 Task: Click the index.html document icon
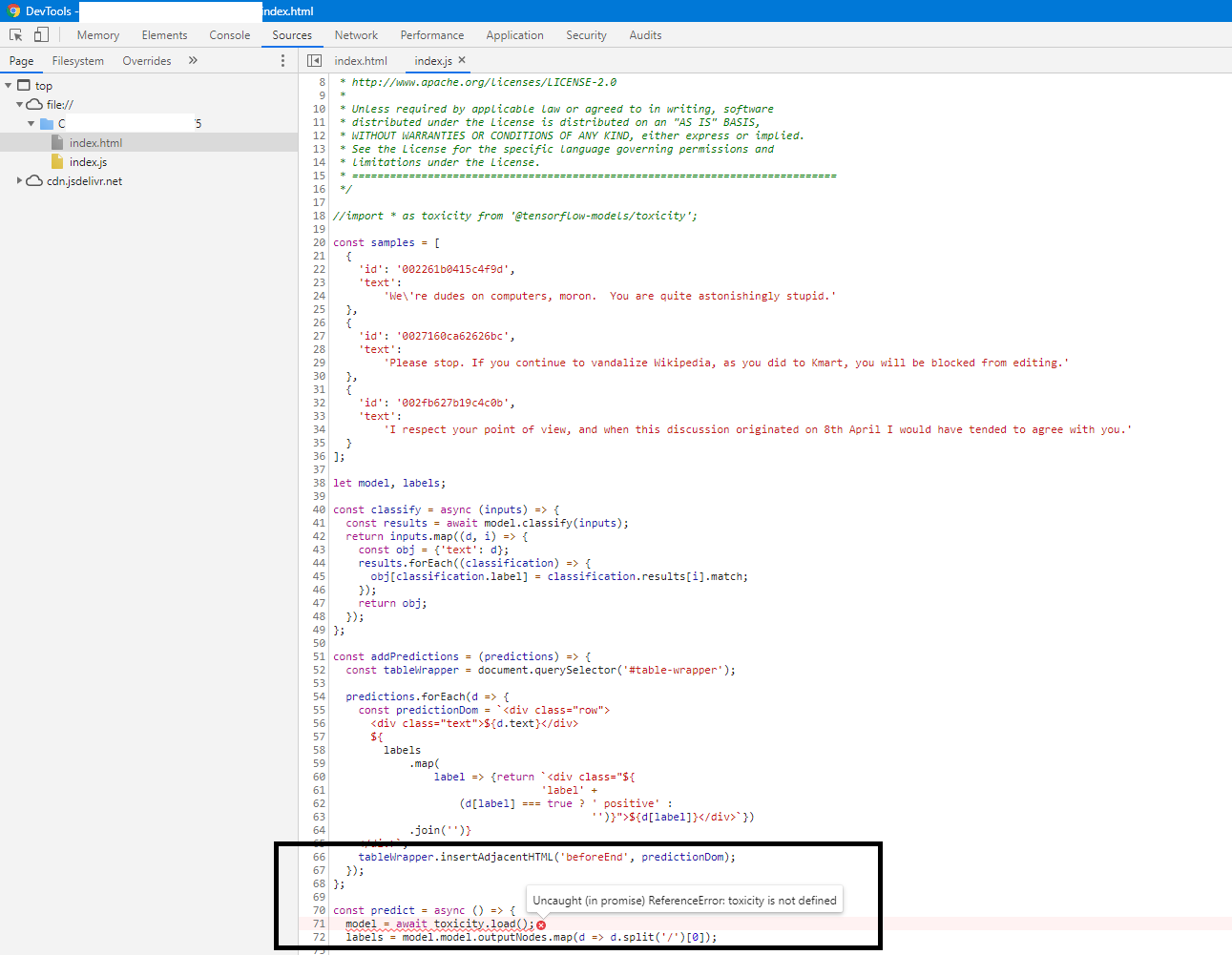coord(57,142)
